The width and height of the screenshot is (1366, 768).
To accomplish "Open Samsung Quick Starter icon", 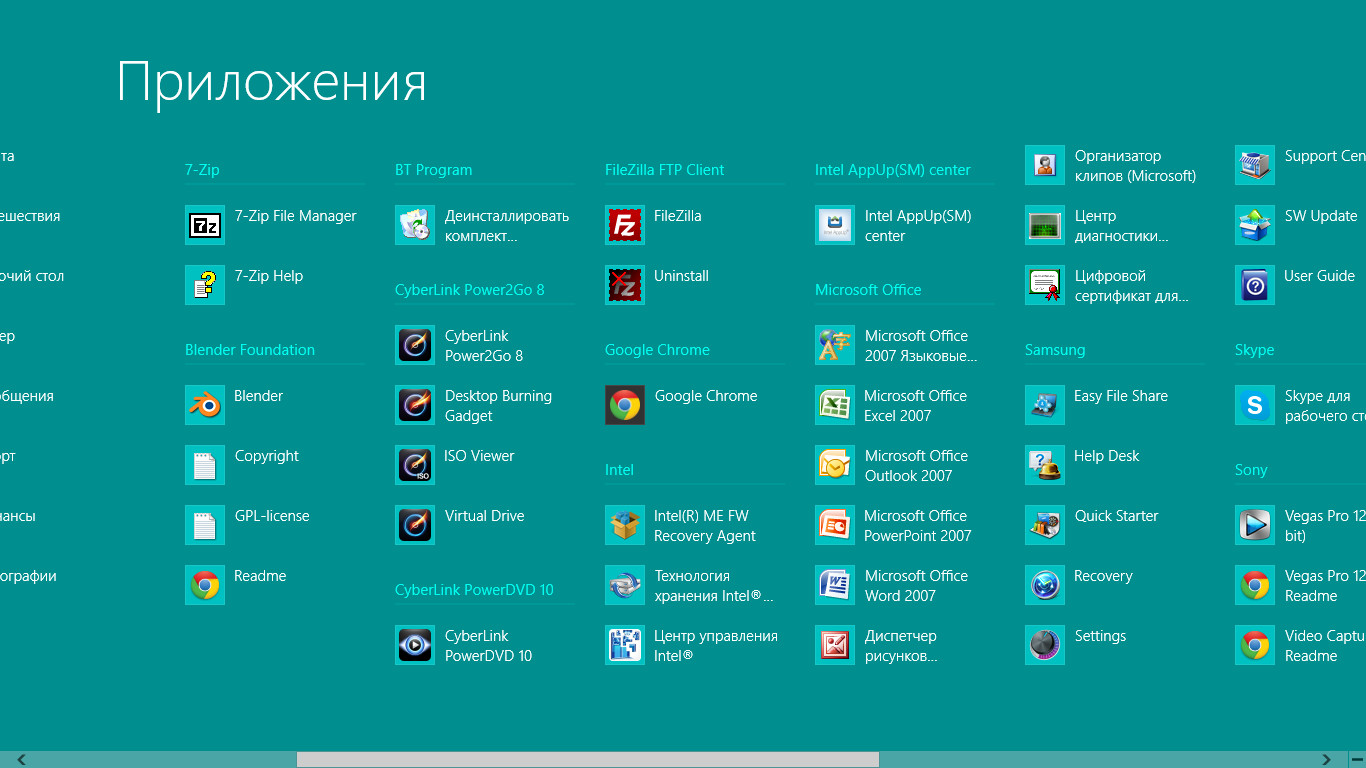I will point(1045,525).
